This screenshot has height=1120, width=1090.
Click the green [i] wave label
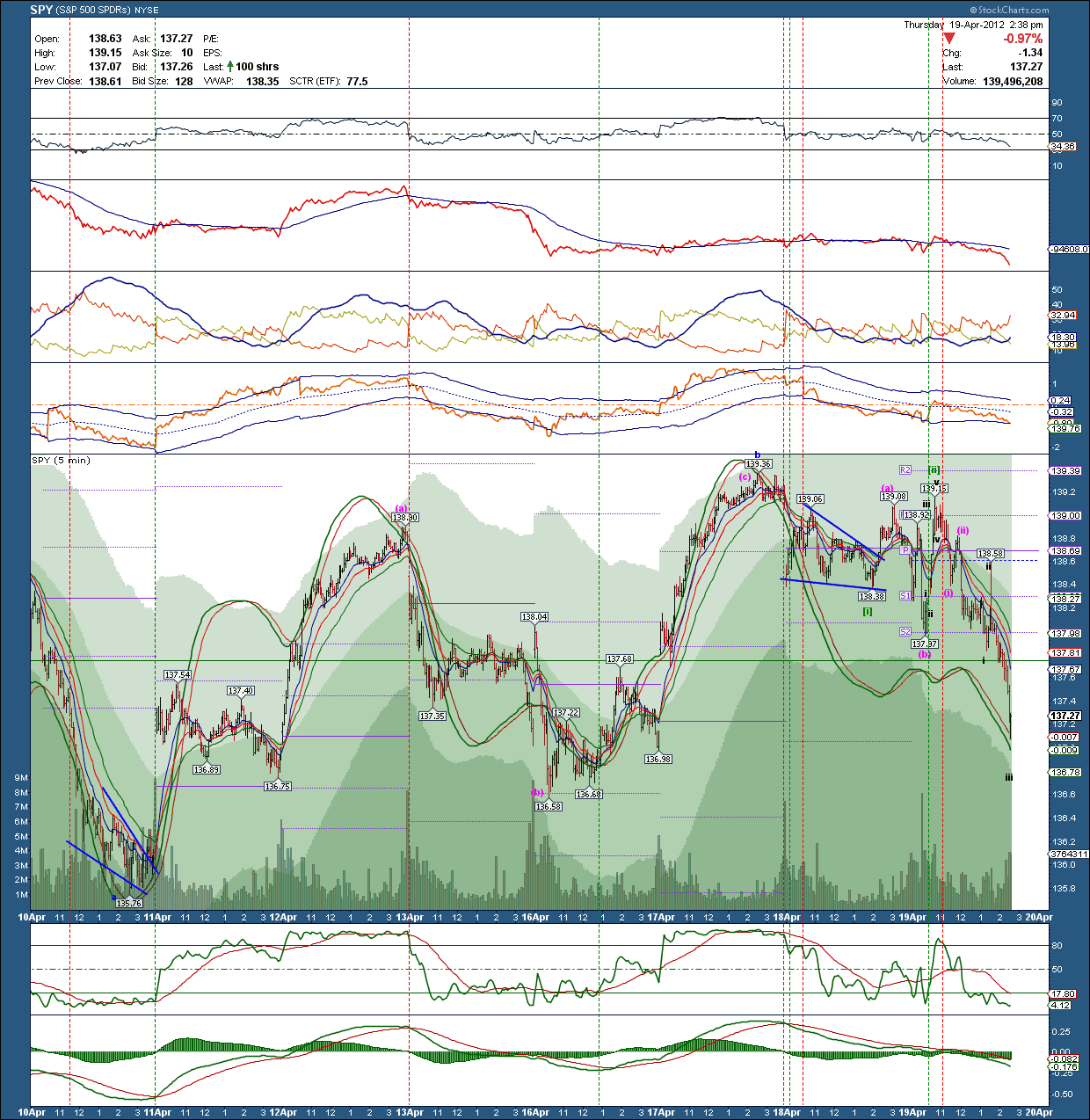click(868, 611)
